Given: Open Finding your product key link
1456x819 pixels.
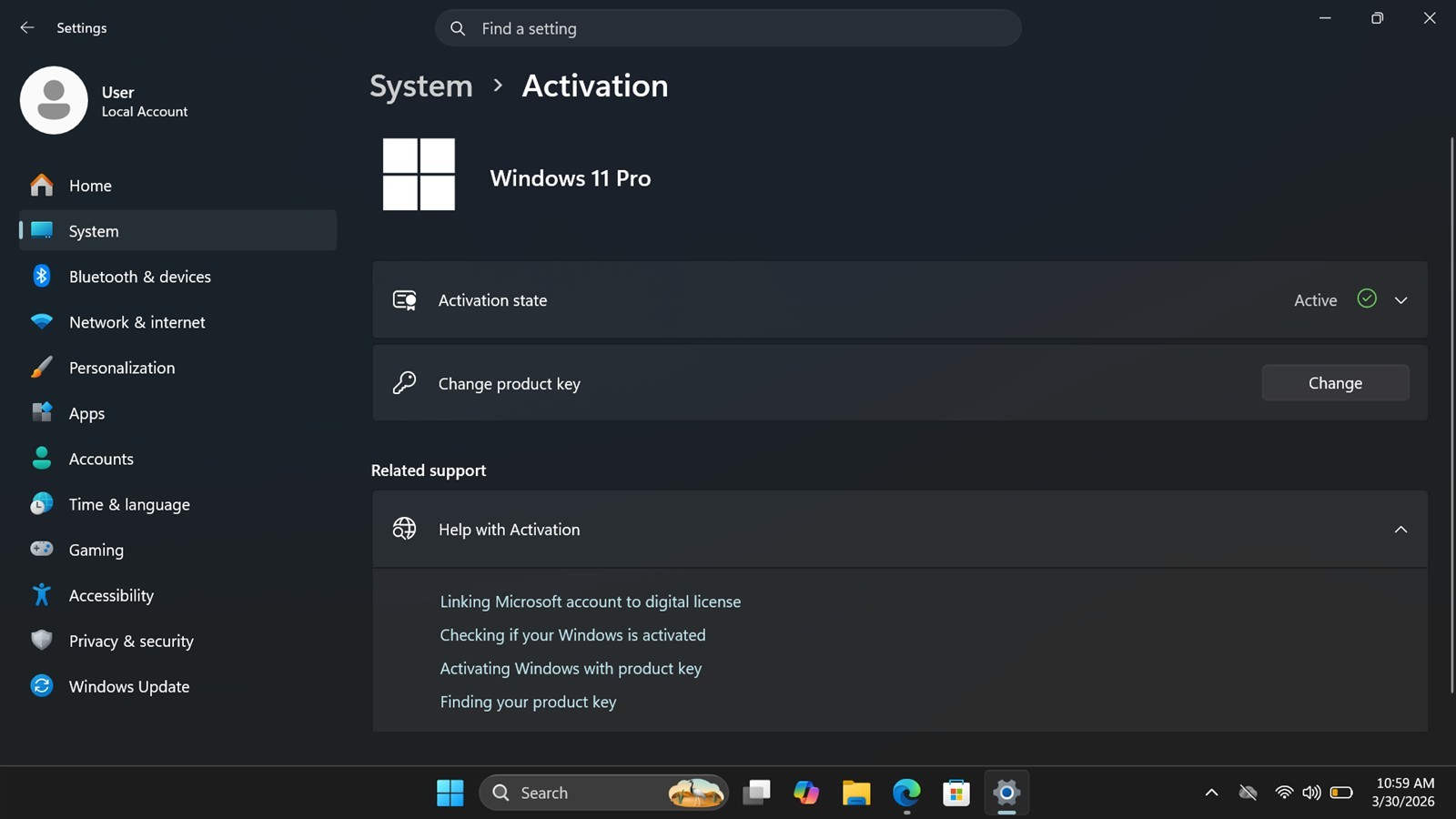Looking at the screenshot, I should click(x=528, y=702).
